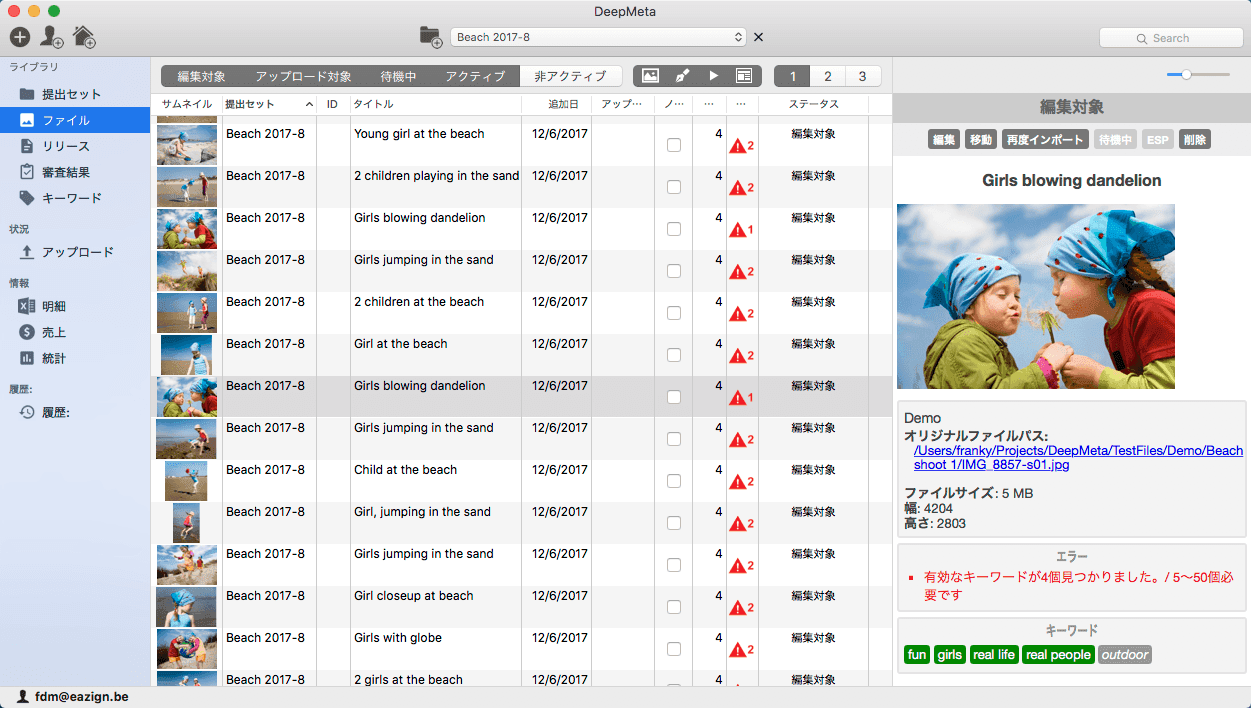The width and height of the screenshot is (1251, 708).
Task: Sort by サムネイル column header
Action: coord(186,104)
